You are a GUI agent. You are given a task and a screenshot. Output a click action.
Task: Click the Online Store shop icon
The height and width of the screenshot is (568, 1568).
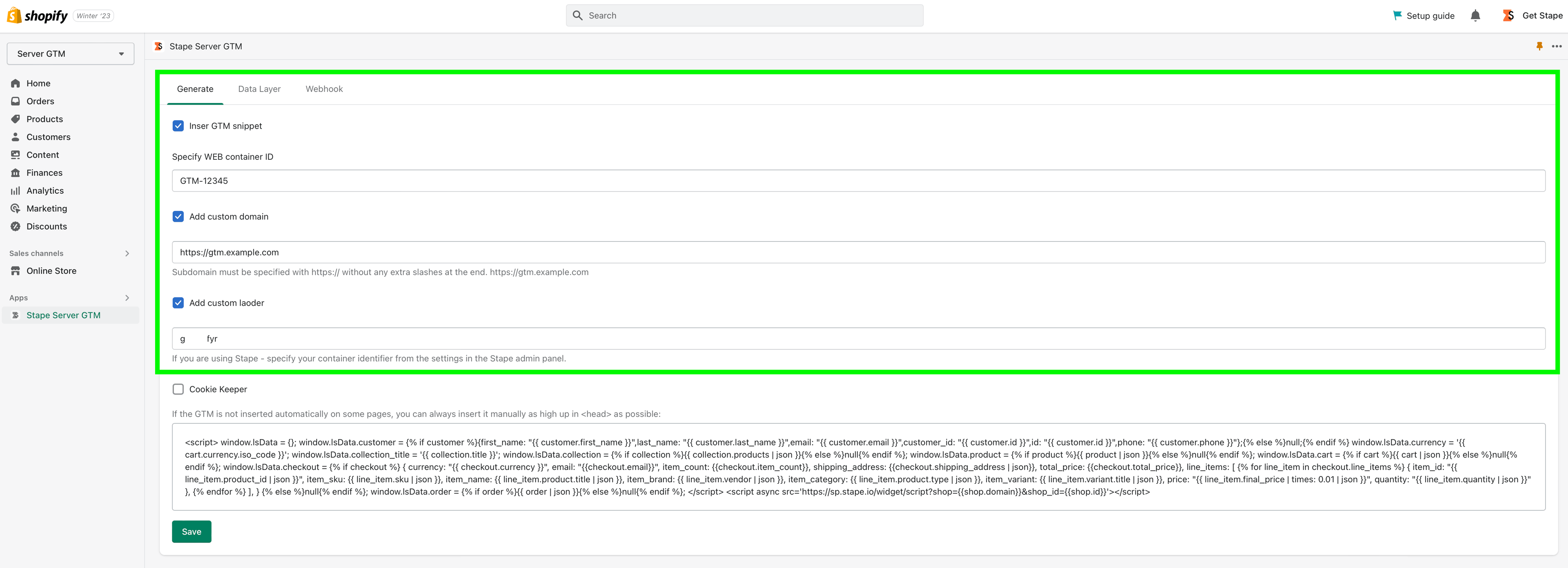point(16,271)
